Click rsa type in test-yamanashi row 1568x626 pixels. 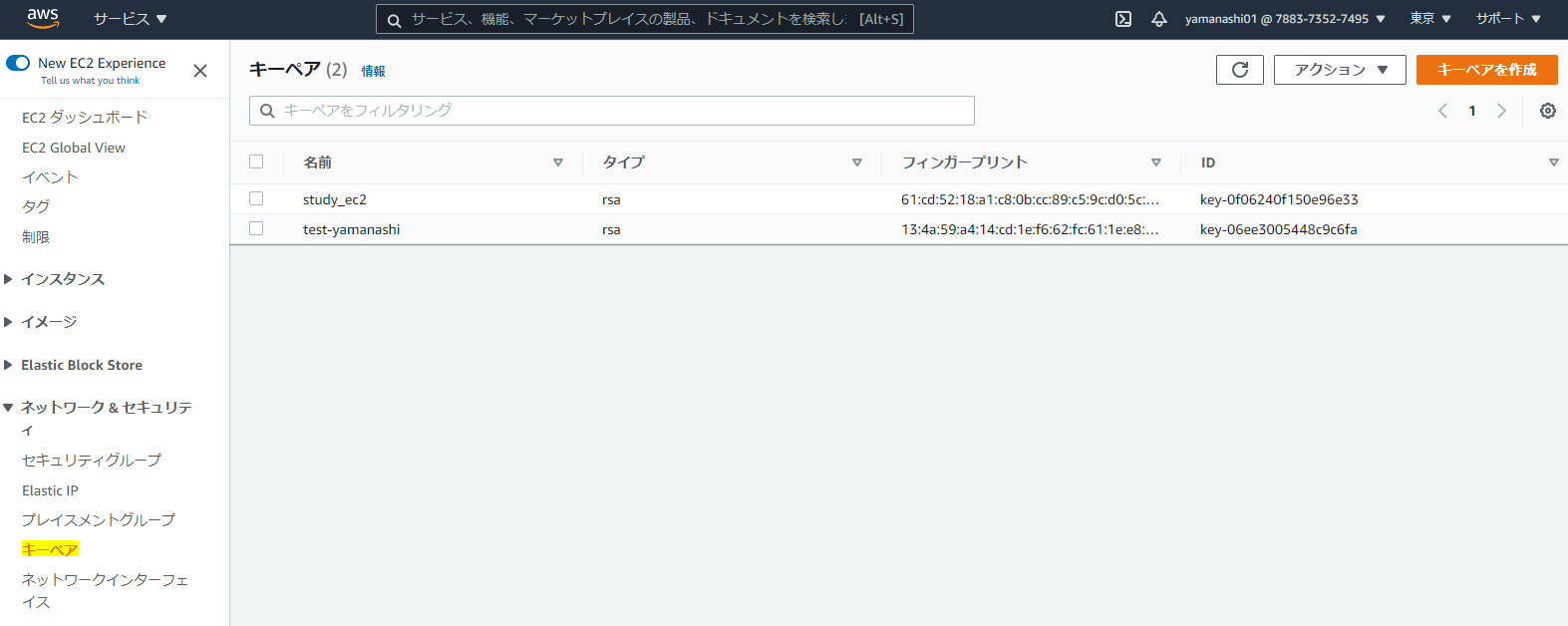(x=611, y=229)
